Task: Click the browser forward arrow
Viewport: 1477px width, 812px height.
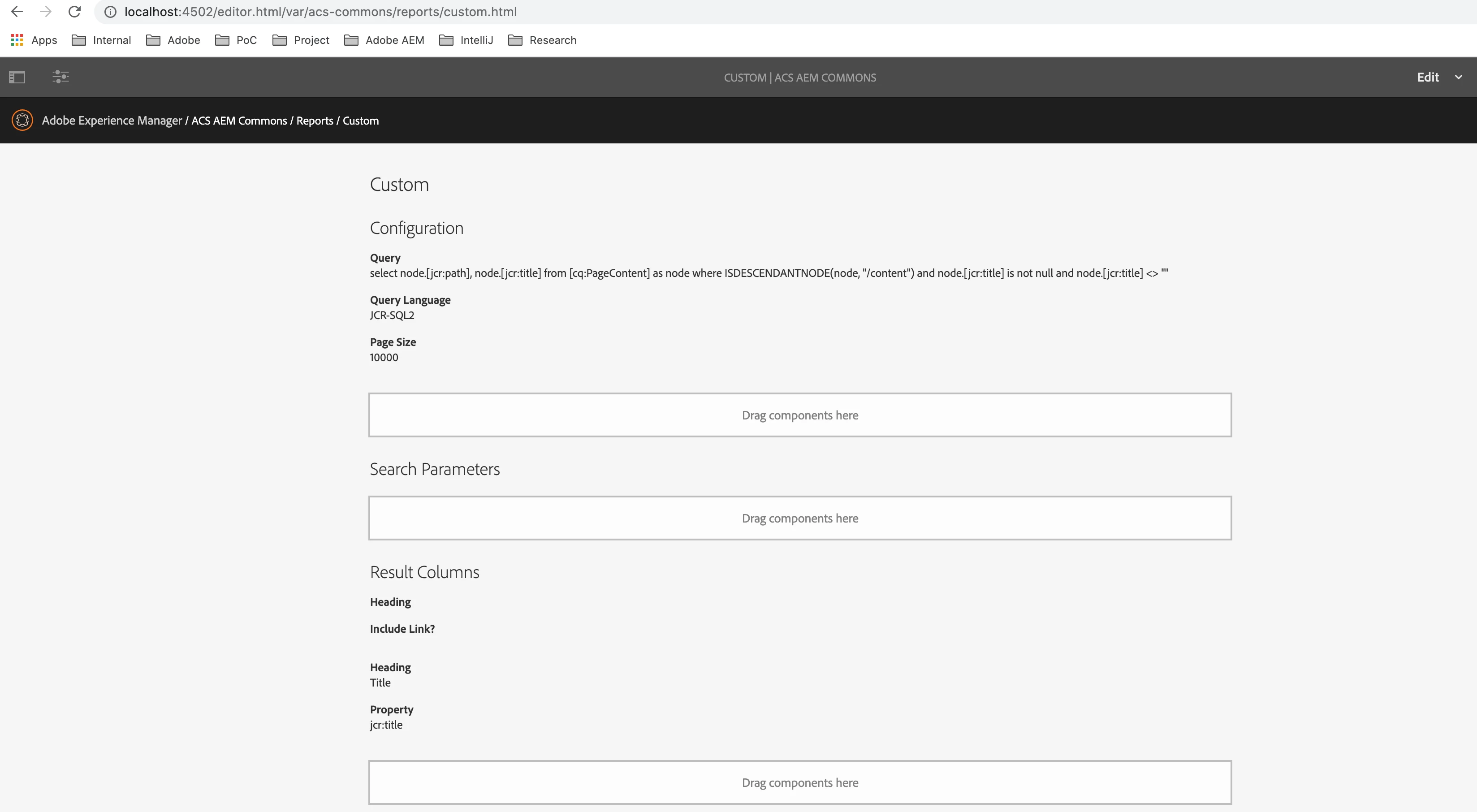Action: (46, 12)
